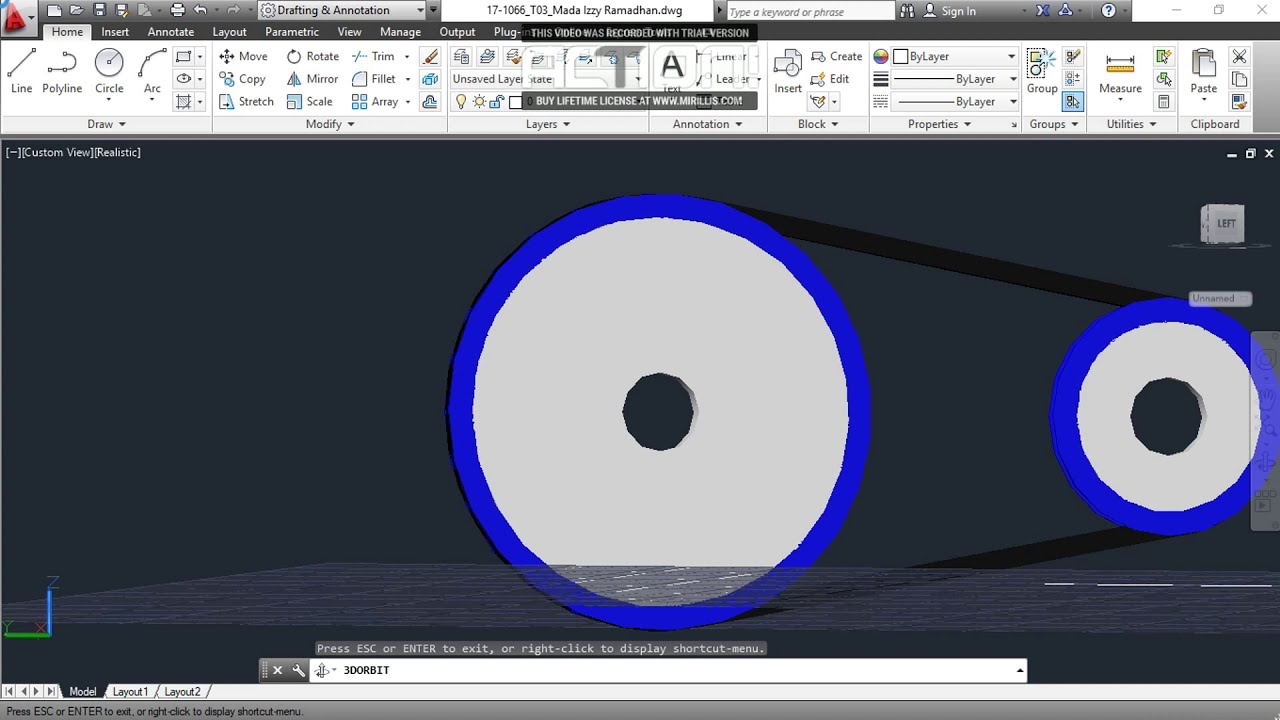Select the Line drawing tool
Image resolution: width=1280 pixels, height=720 pixels.
[x=21, y=73]
